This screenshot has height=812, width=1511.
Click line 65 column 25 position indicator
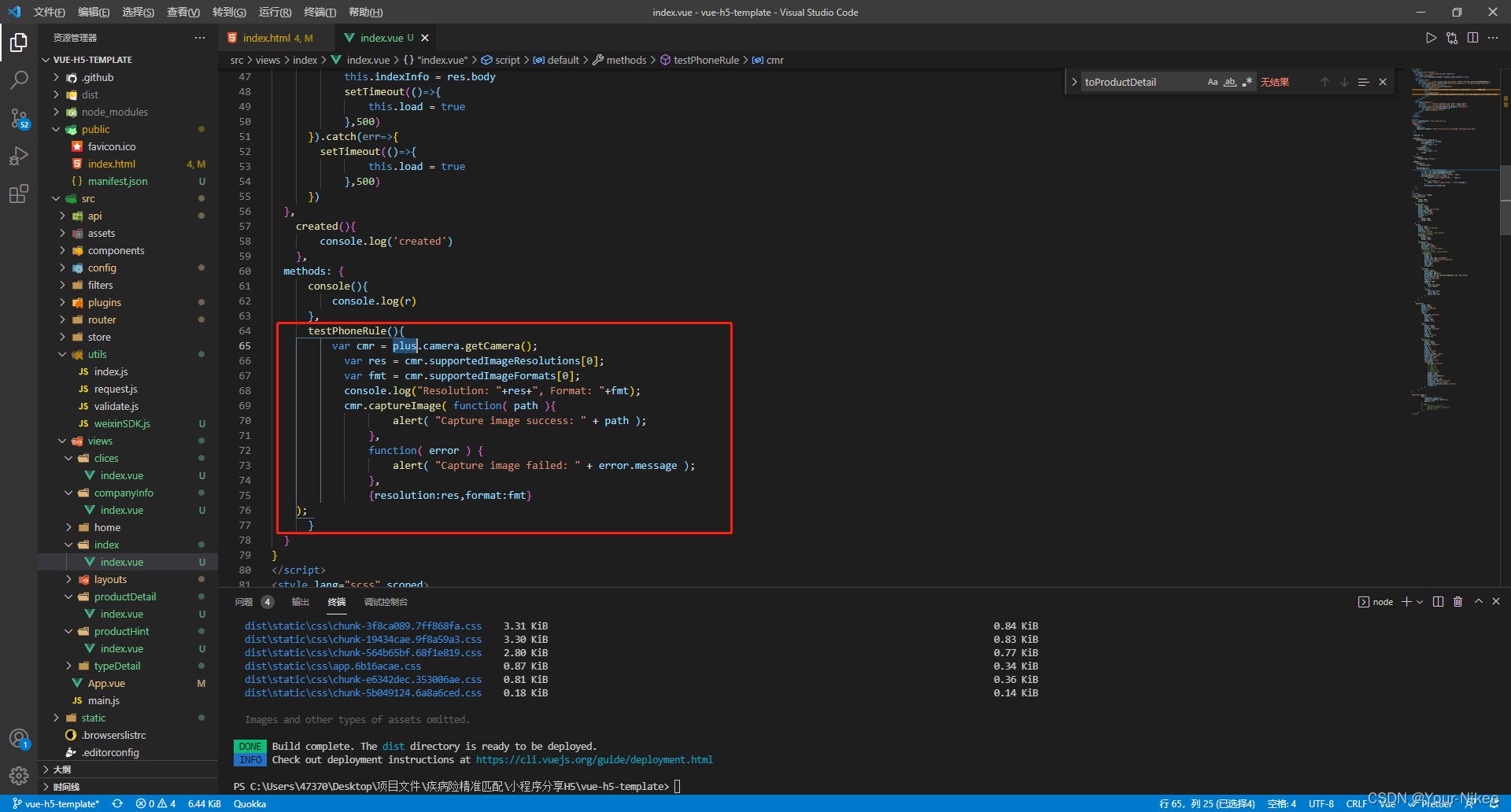click(x=1207, y=803)
